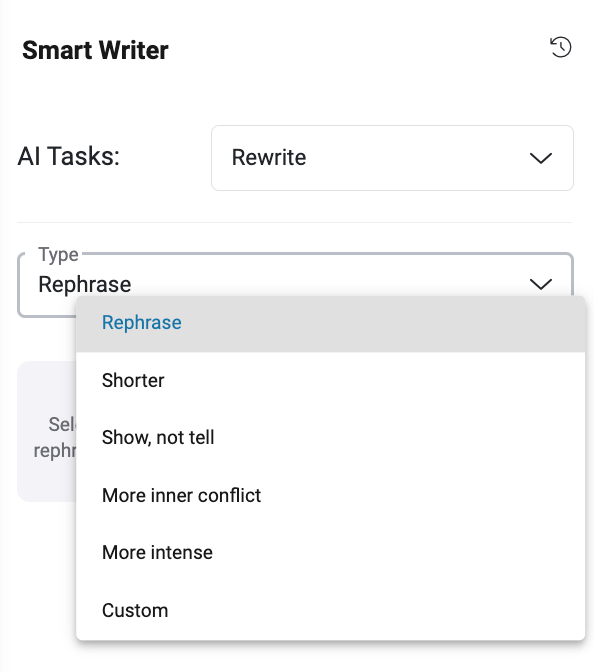The height and width of the screenshot is (672, 594).
Task: Click the AI Tasks label
Action: (x=69, y=156)
